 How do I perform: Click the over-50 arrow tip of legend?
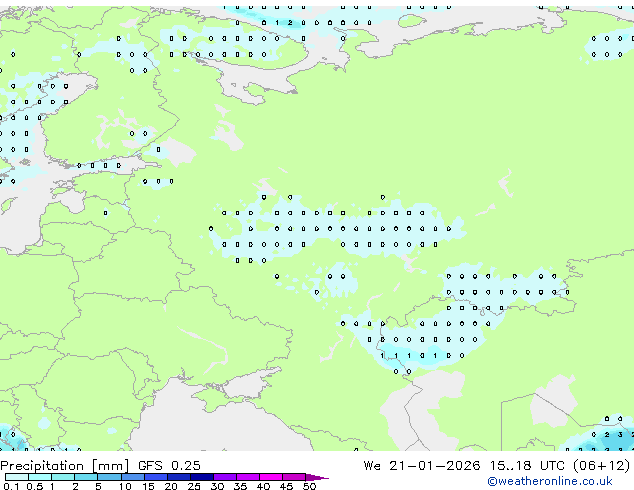point(317,477)
